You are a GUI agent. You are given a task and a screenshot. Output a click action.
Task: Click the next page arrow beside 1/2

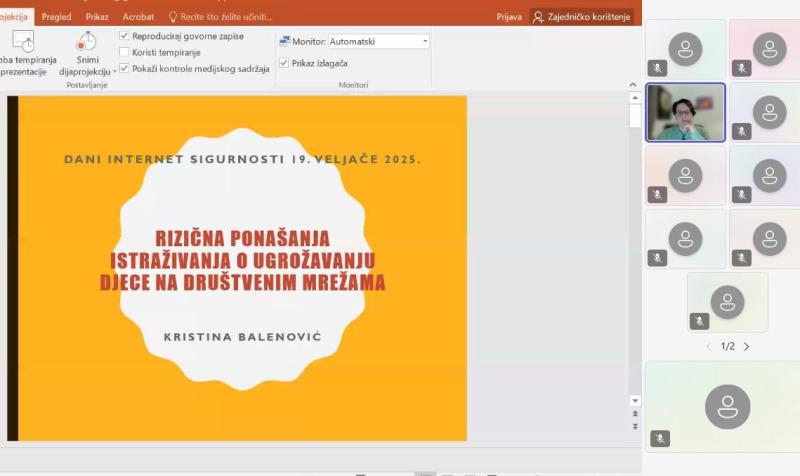pyautogui.click(x=746, y=347)
